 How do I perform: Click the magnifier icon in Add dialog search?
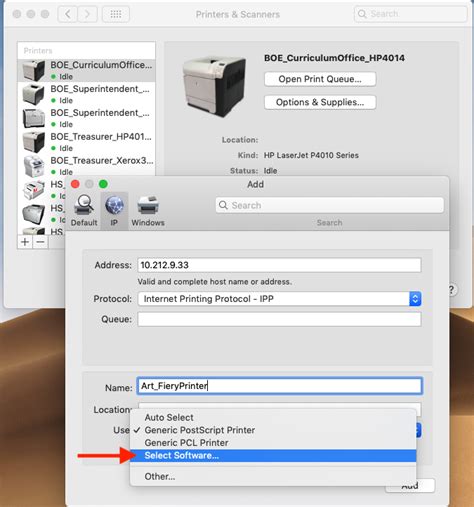tap(223, 205)
